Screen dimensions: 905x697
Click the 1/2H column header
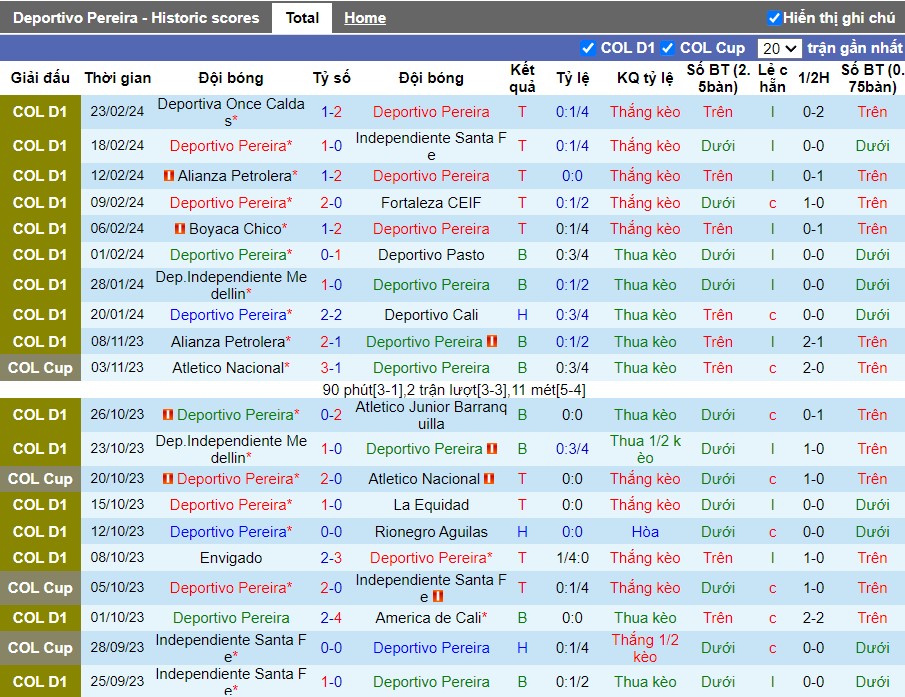pos(813,78)
